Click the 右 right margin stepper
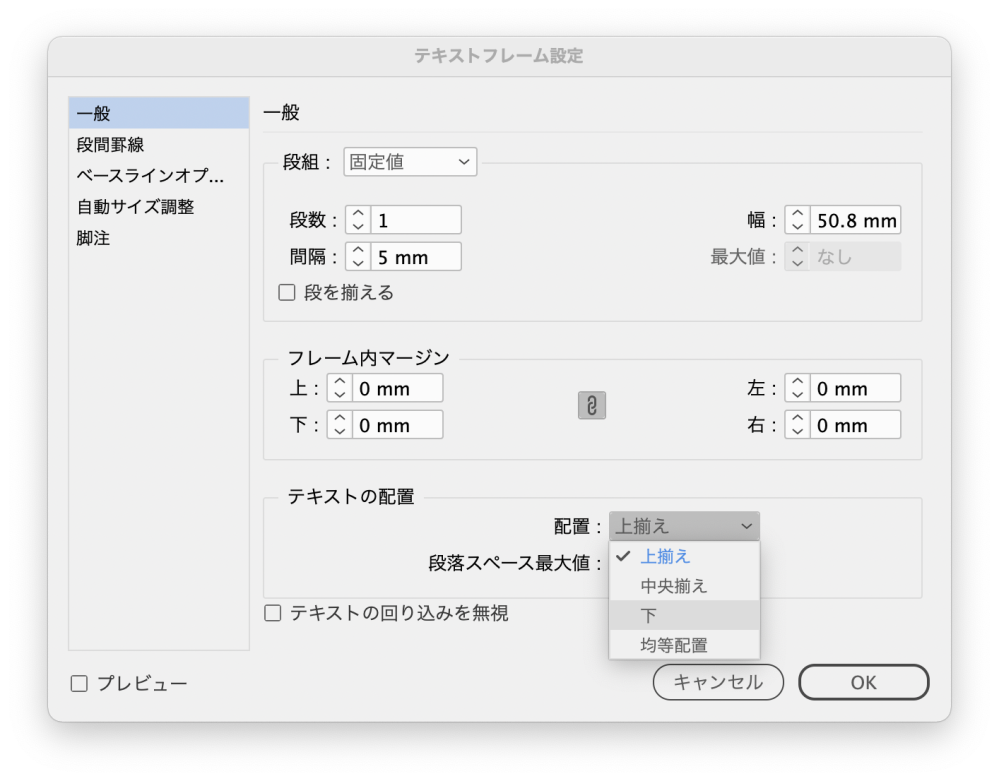Viewport: 999px width, 781px height. coord(796,425)
